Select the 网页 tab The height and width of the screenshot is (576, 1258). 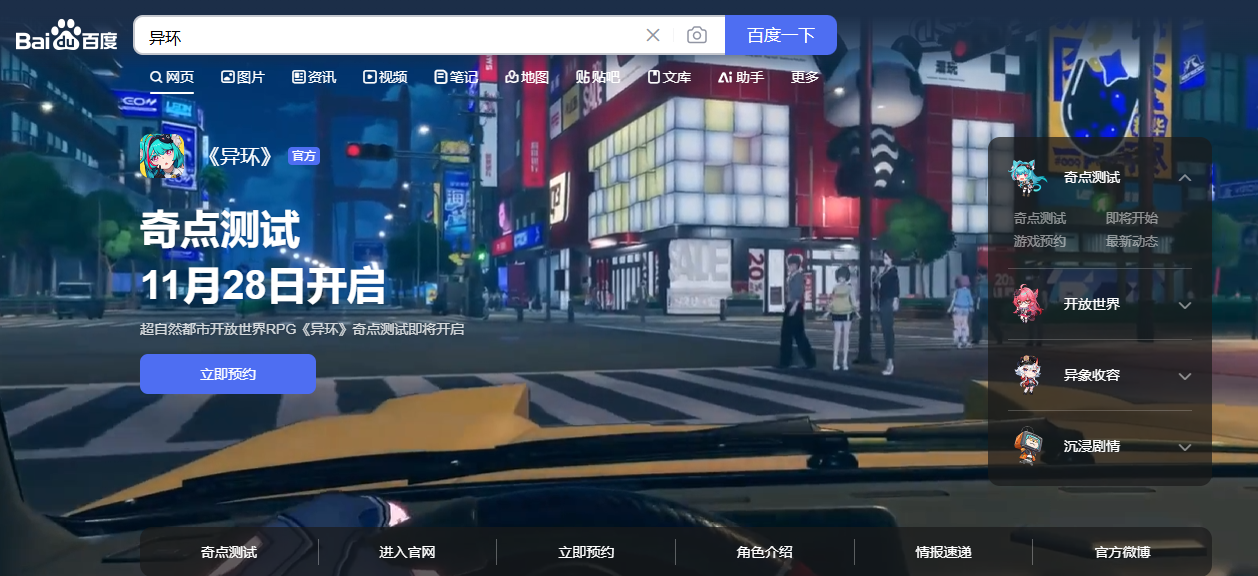[172, 77]
